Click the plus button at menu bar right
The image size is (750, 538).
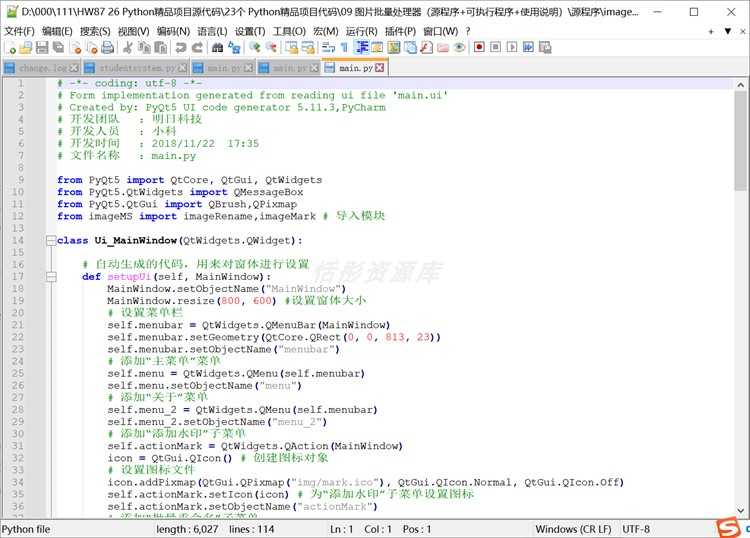[711, 32]
